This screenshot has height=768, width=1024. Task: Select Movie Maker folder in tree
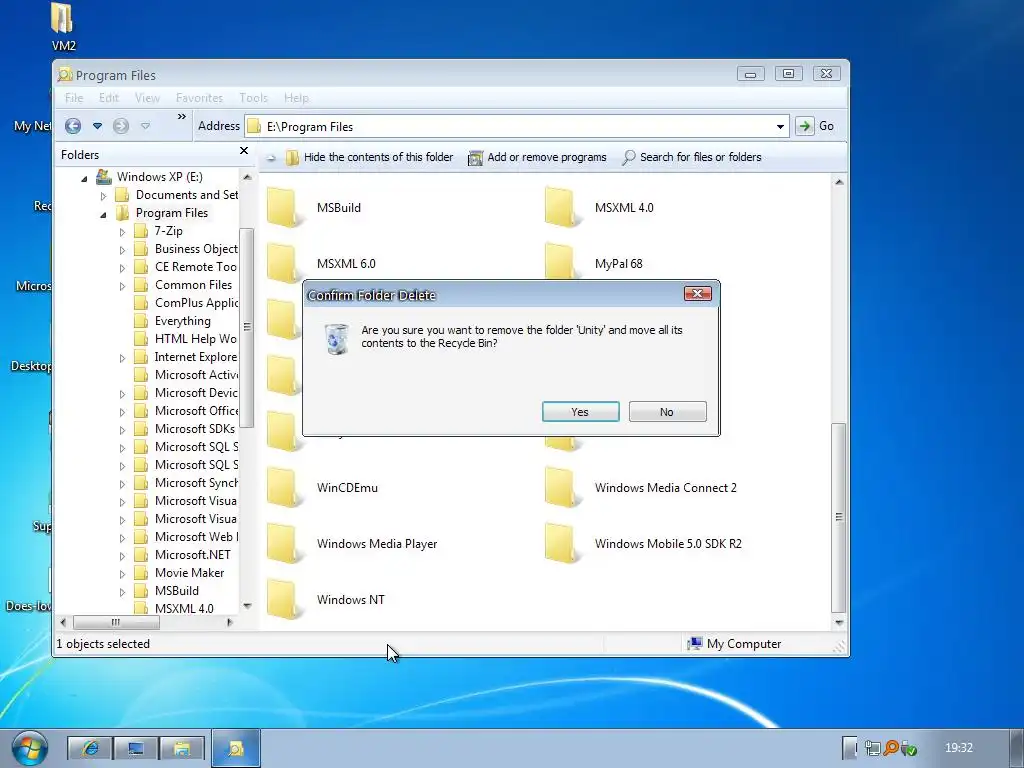click(x=189, y=573)
